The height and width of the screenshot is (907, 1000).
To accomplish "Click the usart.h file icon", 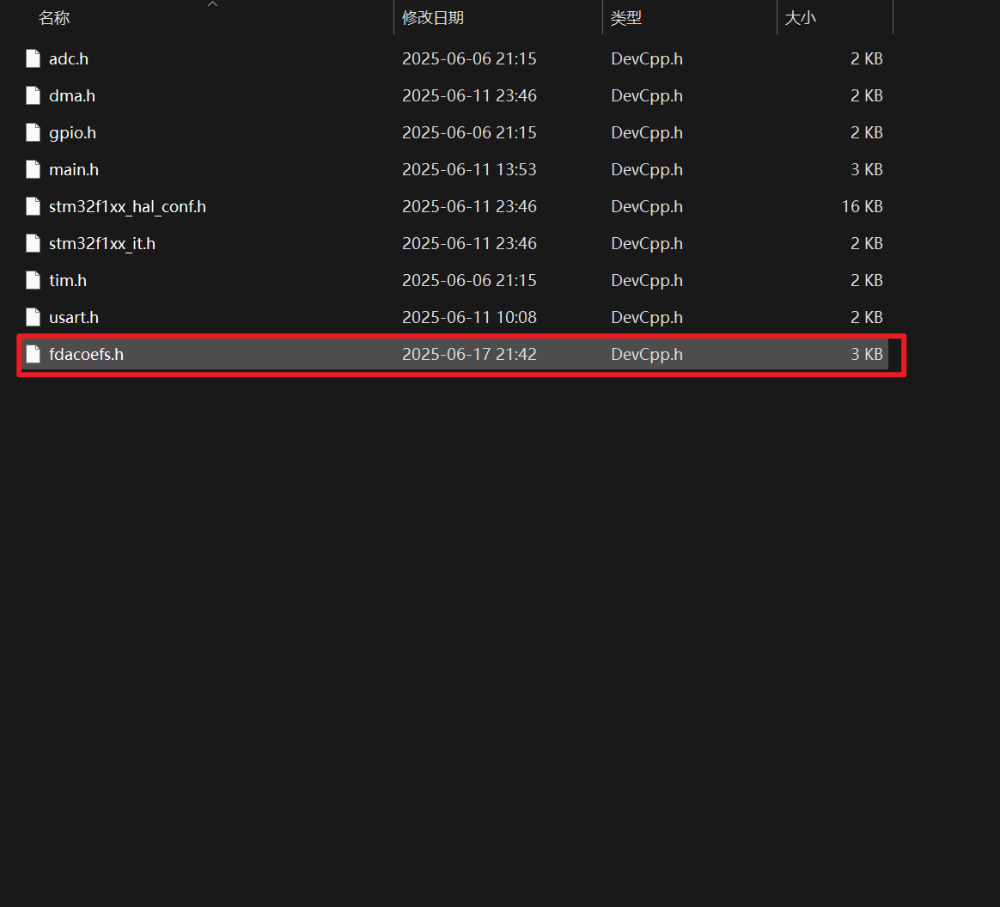I will (33, 318).
